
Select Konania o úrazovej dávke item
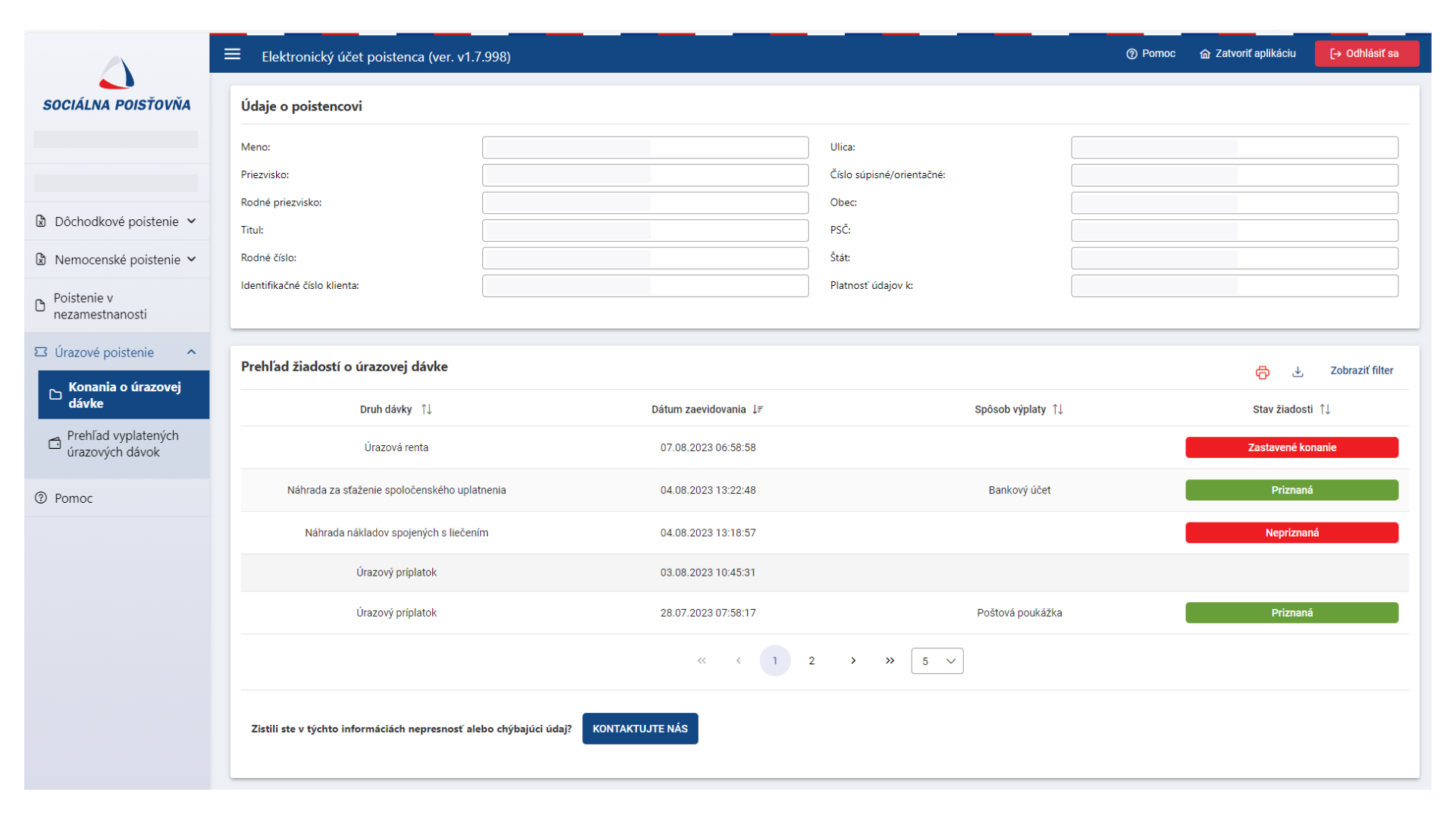click(x=124, y=395)
